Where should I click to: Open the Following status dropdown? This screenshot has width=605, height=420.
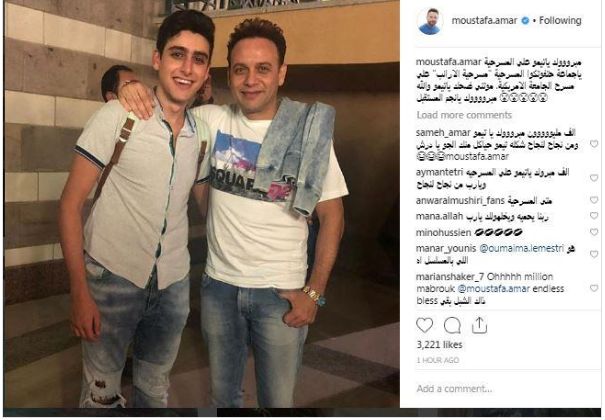click(560, 20)
